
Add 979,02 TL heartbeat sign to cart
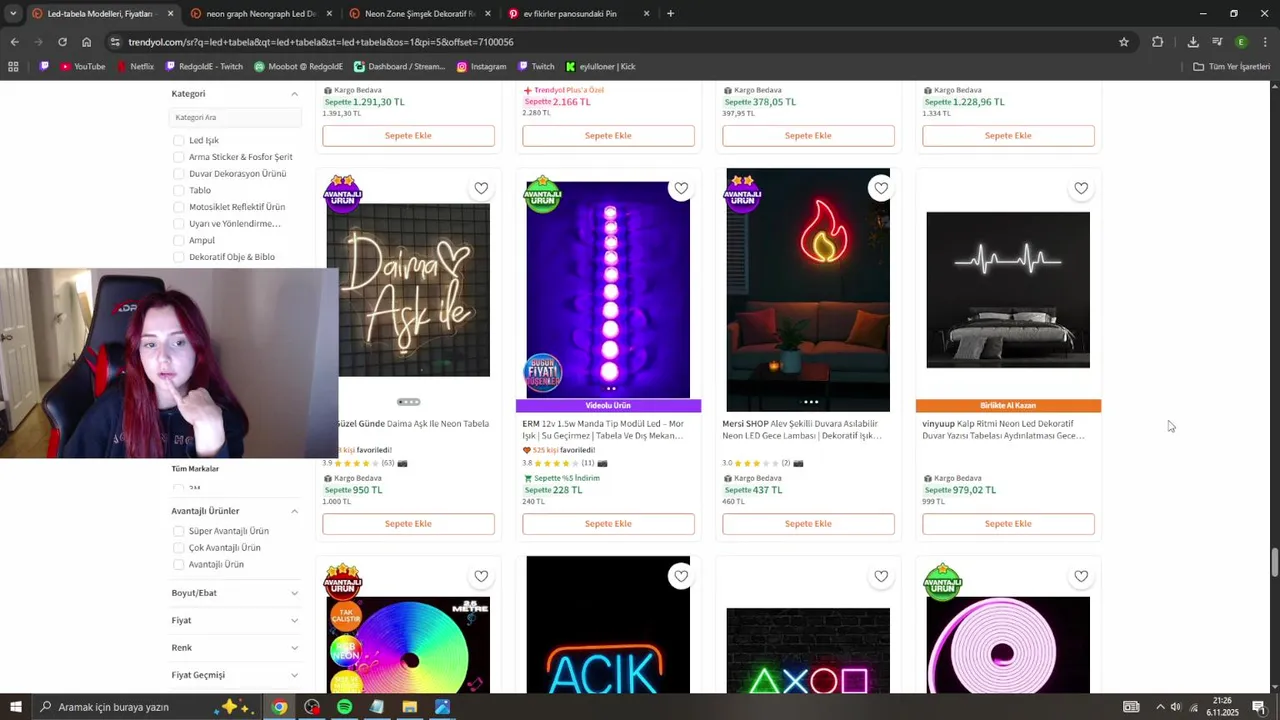[x=1008, y=524]
